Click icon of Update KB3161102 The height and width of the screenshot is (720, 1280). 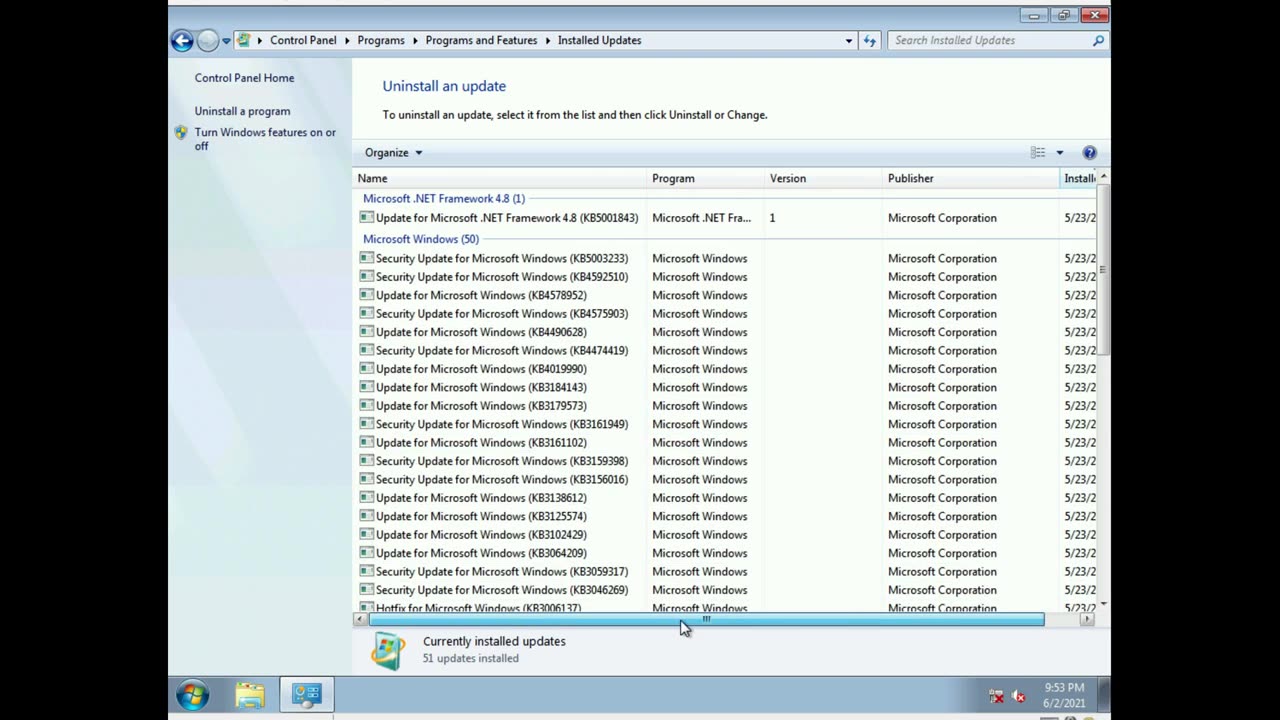pos(366,443)
